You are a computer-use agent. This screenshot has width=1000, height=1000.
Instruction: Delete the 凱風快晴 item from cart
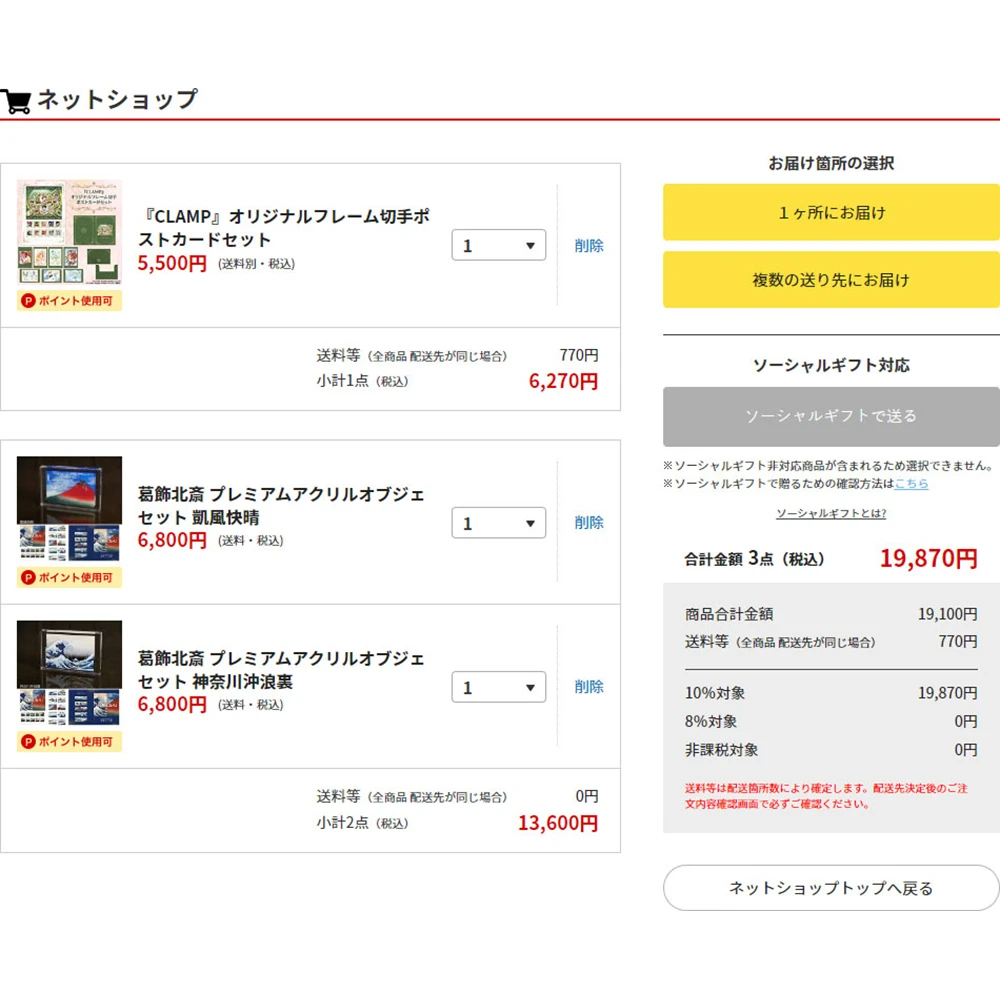pos(589,523)
